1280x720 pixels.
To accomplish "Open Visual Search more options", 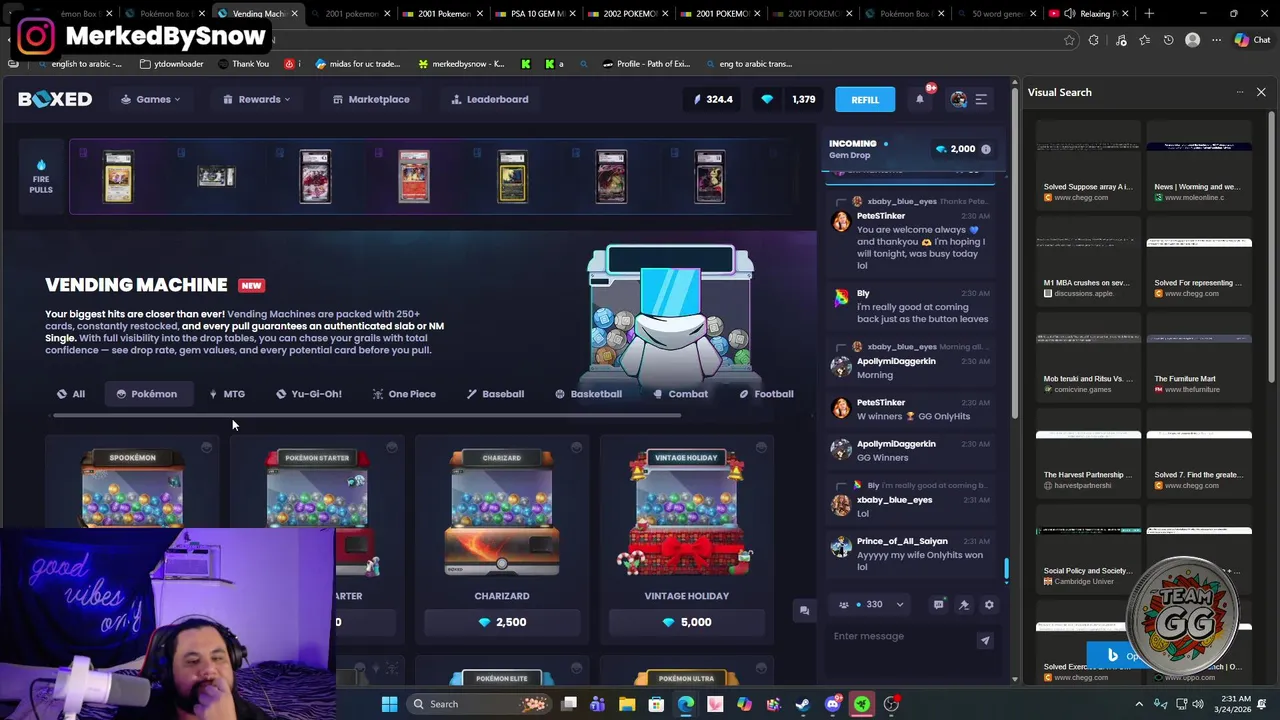I will pos(1239,92).
